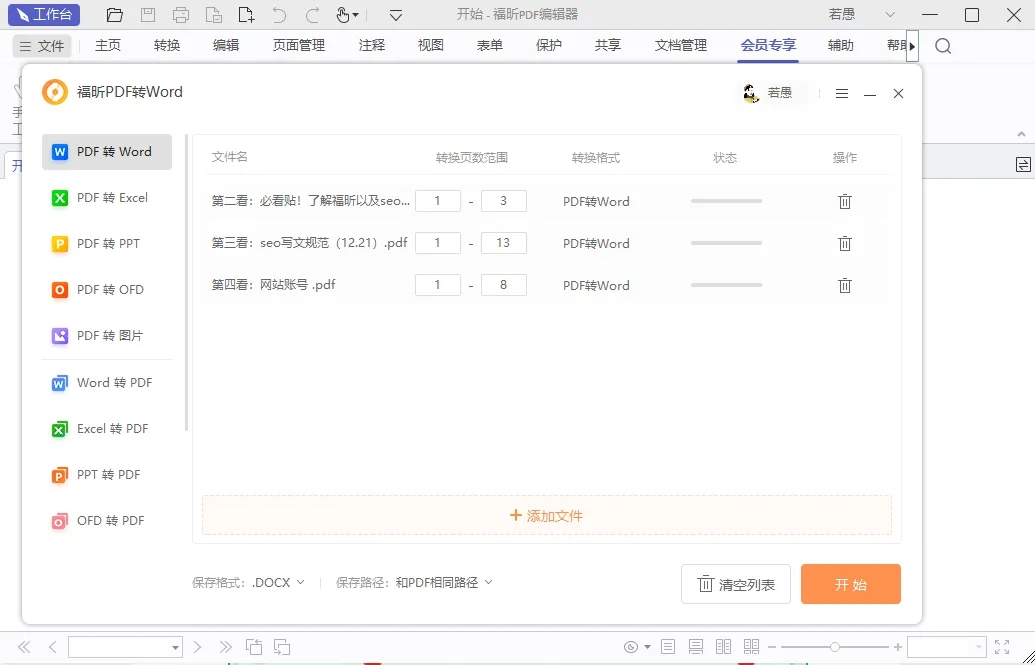Image resolution: width=1035 pixels, height=665 pixels.
Task: Go to the previous page arrow
Action: pyautogui.click(x=53, y=647)
